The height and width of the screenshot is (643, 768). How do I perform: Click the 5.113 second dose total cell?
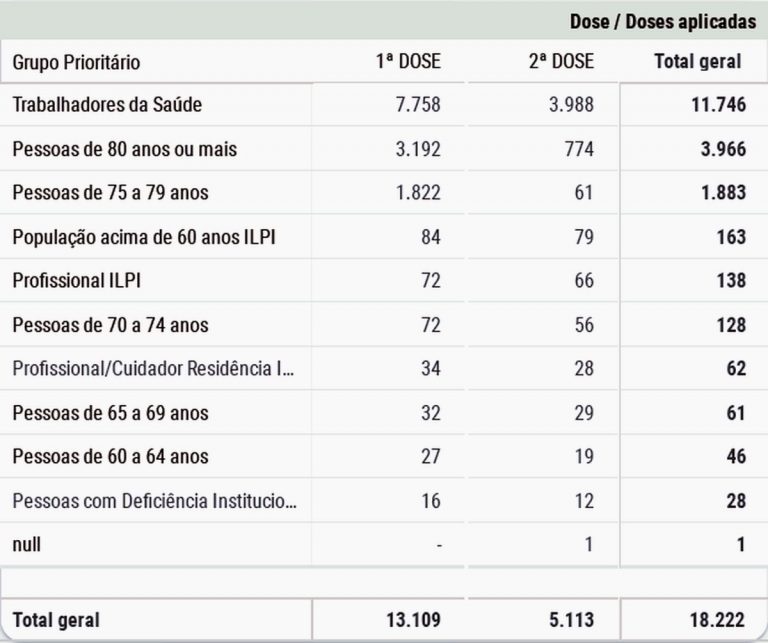[566, 621]
